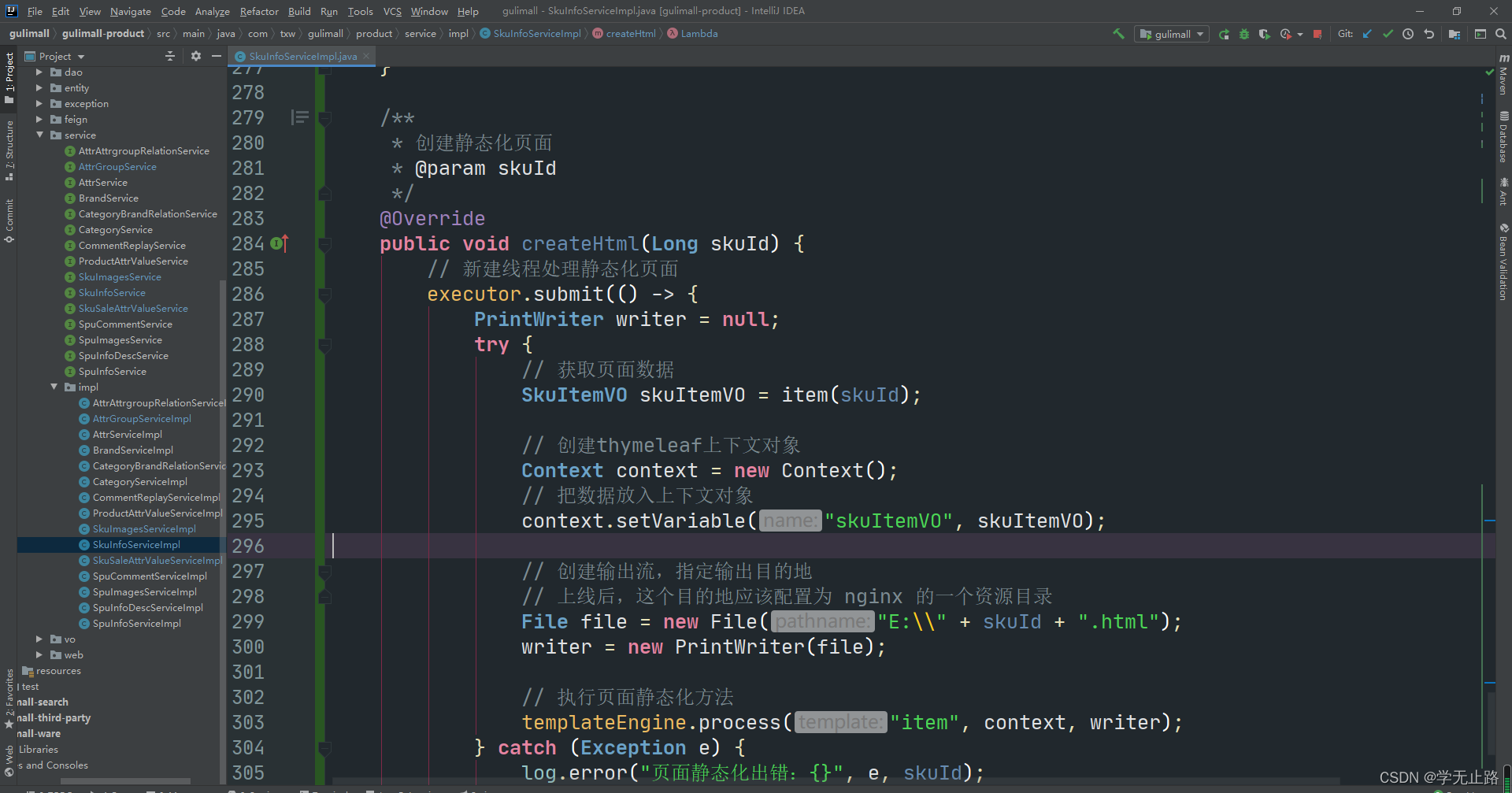Show Git history clock icon
The height and width of the screenshot is (793, 1512).
point(1408,34)
